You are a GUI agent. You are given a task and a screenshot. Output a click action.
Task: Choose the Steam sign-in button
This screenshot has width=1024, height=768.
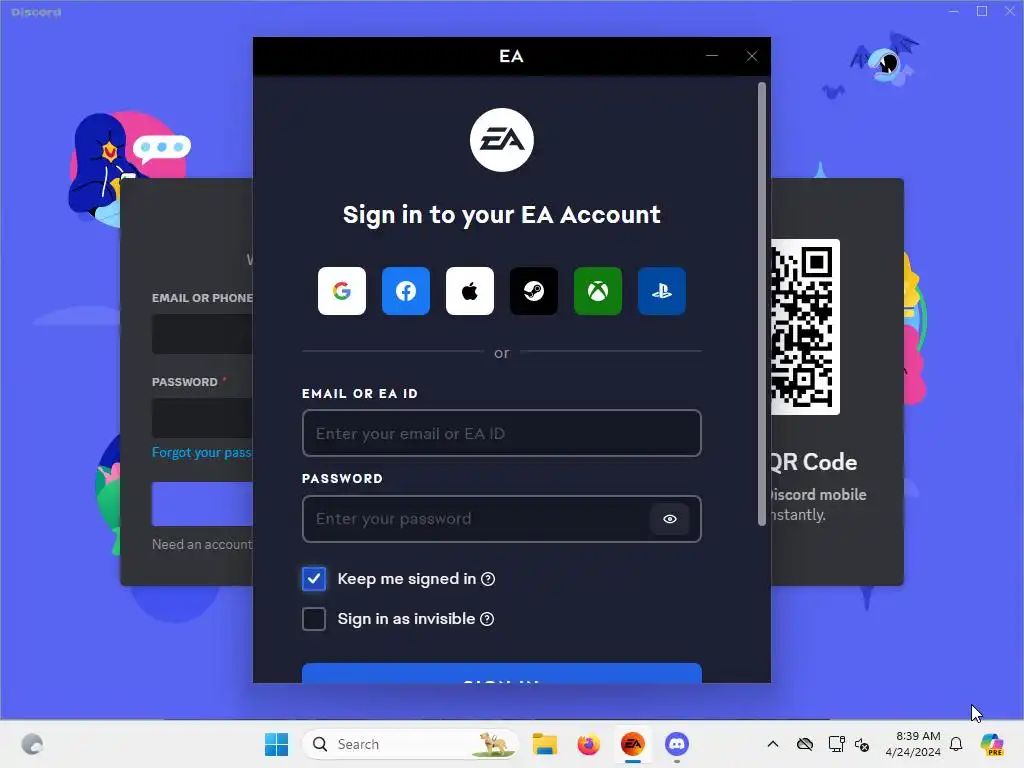coord(534,291)
